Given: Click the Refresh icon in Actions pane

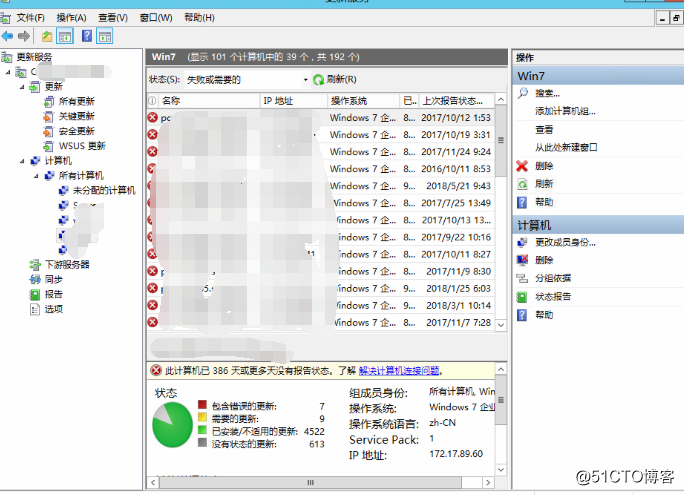Looking at the screenshot, I should point(522,184).
